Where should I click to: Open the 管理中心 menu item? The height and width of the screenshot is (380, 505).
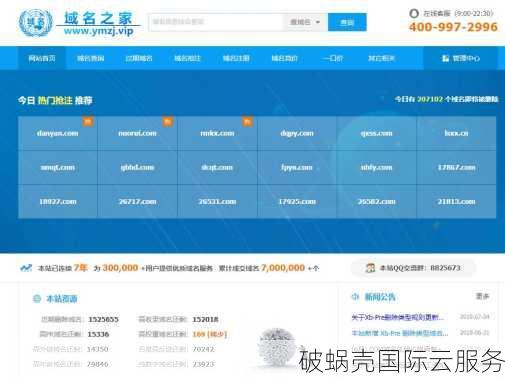[461, 58]
